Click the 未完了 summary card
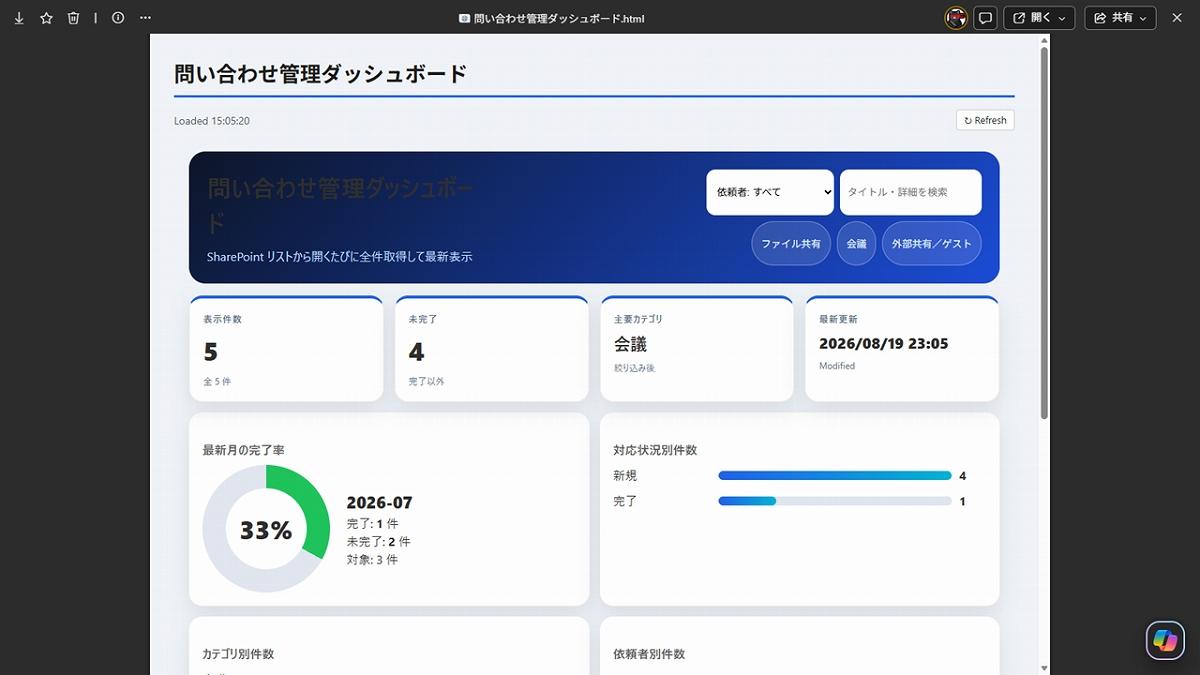Screen dimensions: 1200x675 [491, 349]
